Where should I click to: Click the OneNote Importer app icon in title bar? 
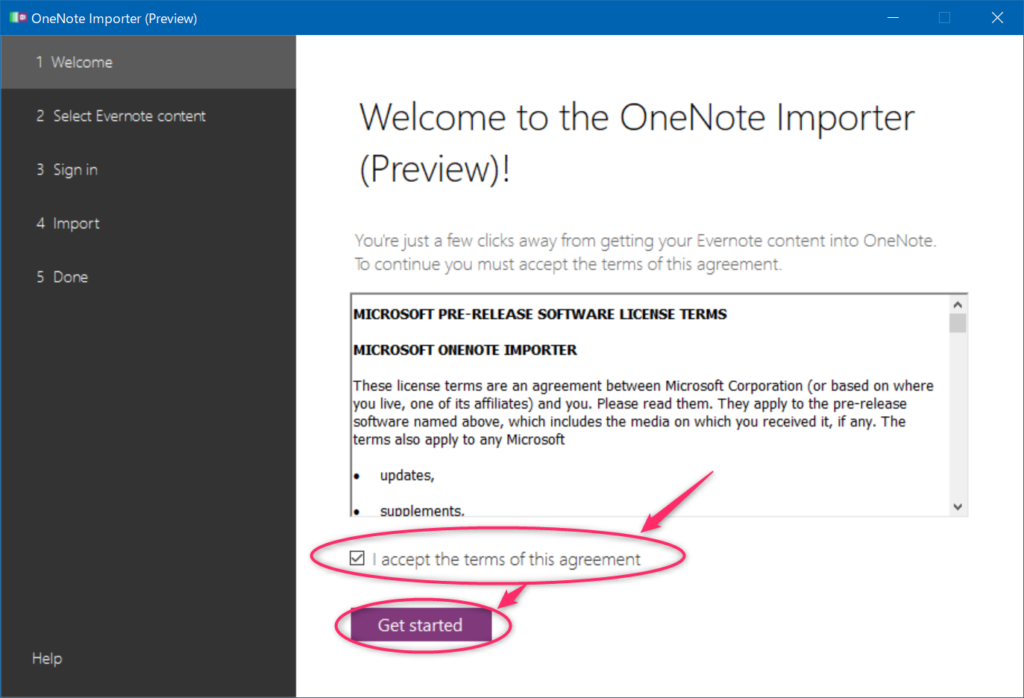pos(18,18)
